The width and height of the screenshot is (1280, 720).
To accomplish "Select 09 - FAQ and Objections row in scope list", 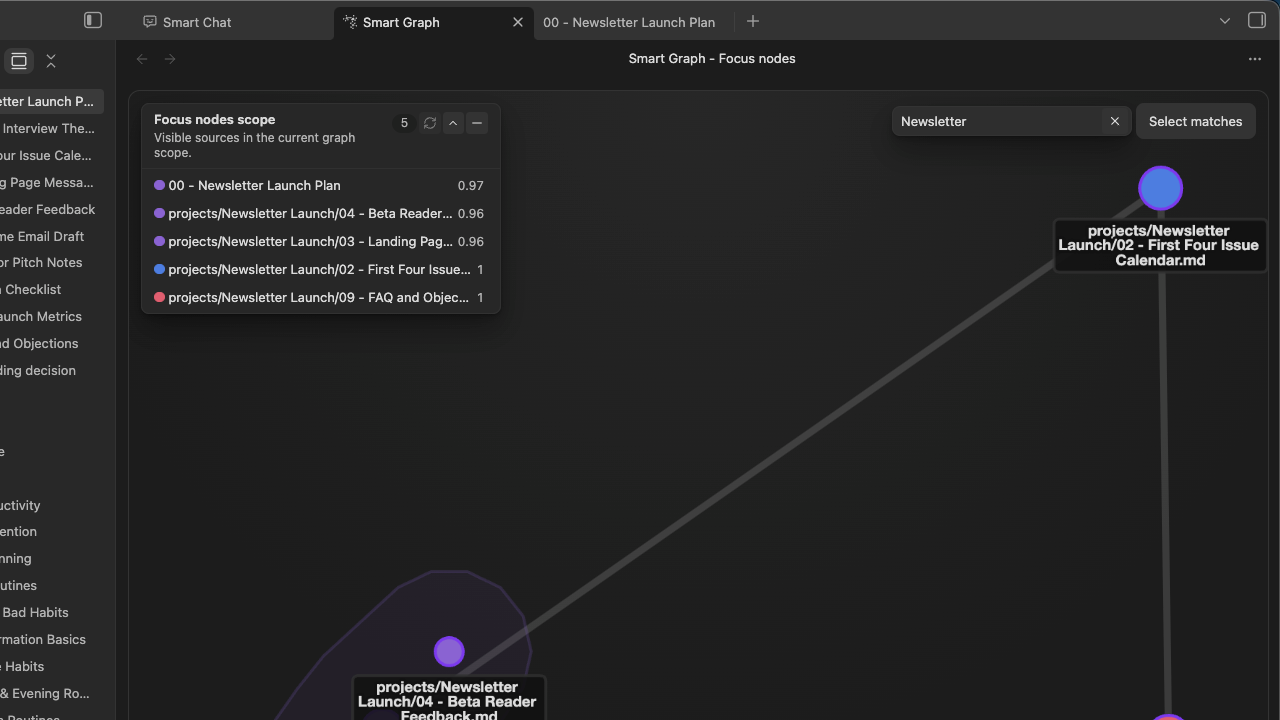I will pyautogui.click(x=320, y=298).
